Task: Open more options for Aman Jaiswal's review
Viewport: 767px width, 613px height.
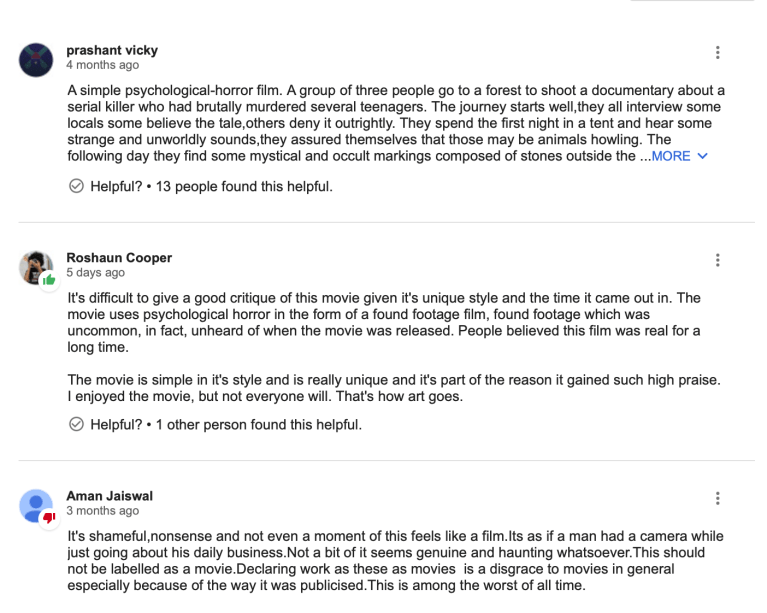Action: click(717, 498)
